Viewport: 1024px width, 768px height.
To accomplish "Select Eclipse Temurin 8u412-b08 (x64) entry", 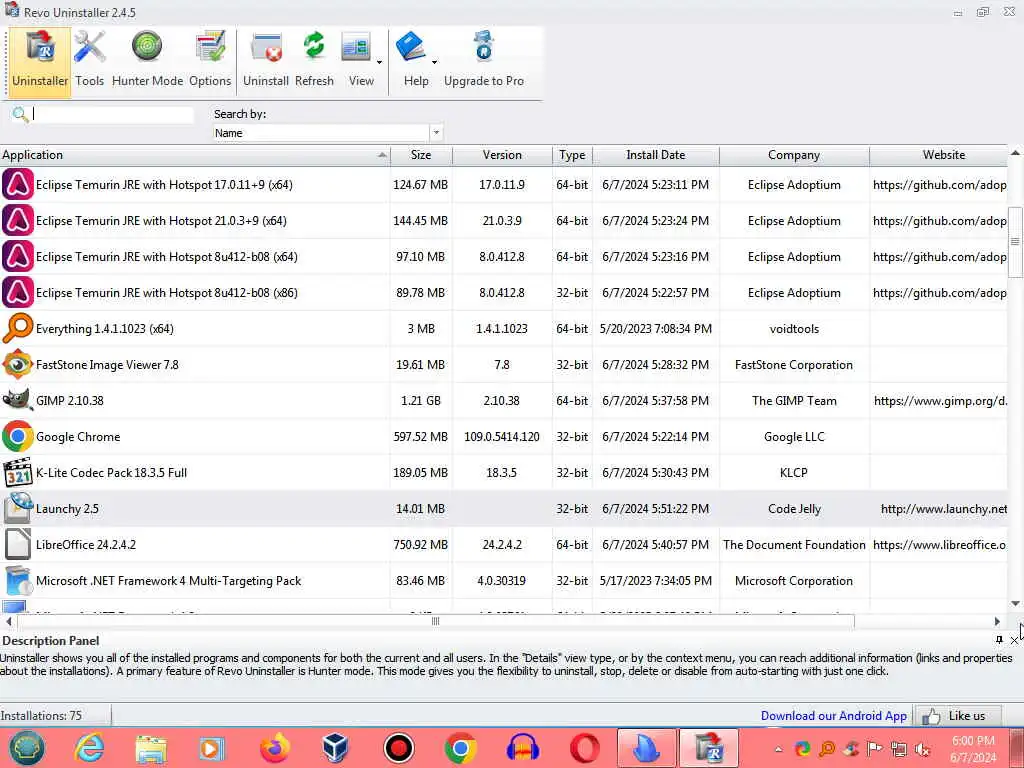I will [504, 257].
